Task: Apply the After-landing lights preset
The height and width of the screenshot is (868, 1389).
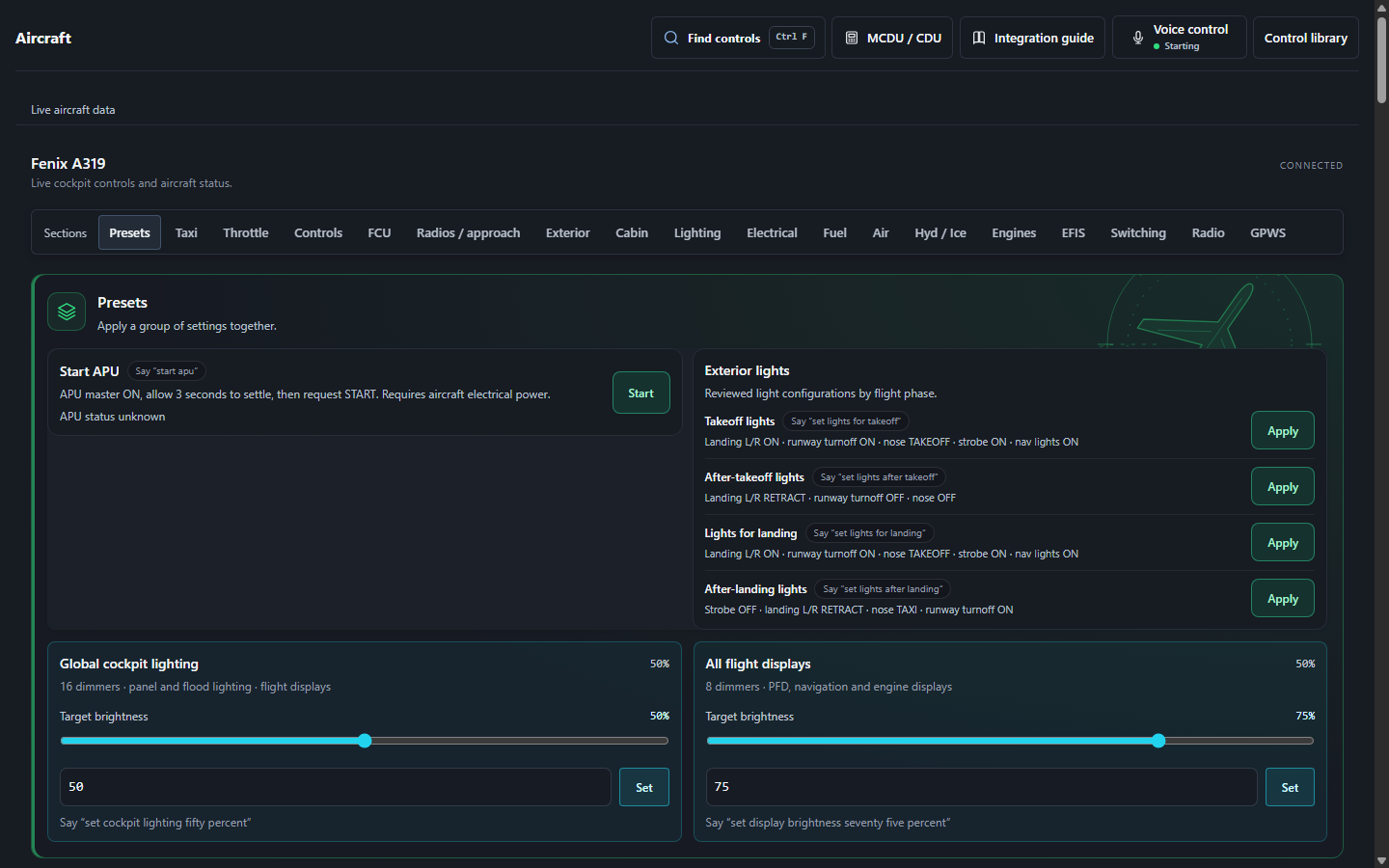Action: pyautogui.click(x=1283, y=598)
